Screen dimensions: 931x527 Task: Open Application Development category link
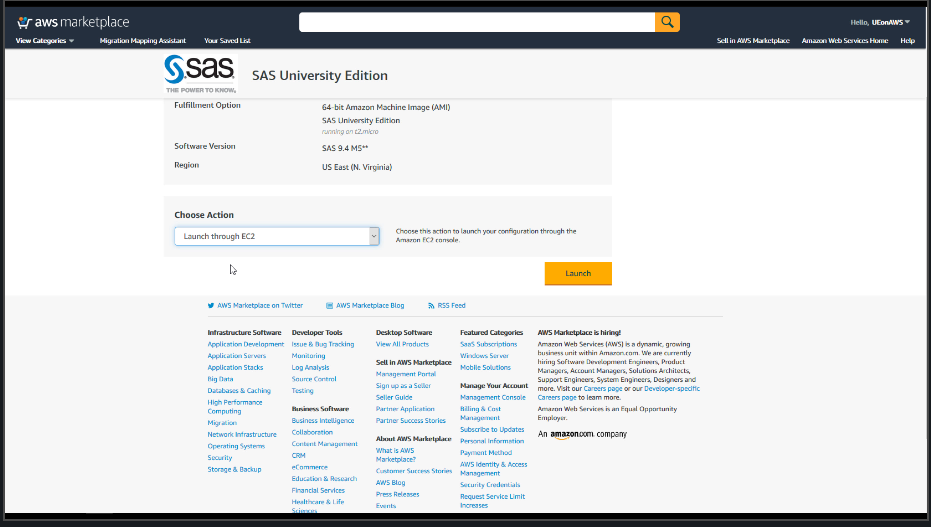(x=246, y=344)
